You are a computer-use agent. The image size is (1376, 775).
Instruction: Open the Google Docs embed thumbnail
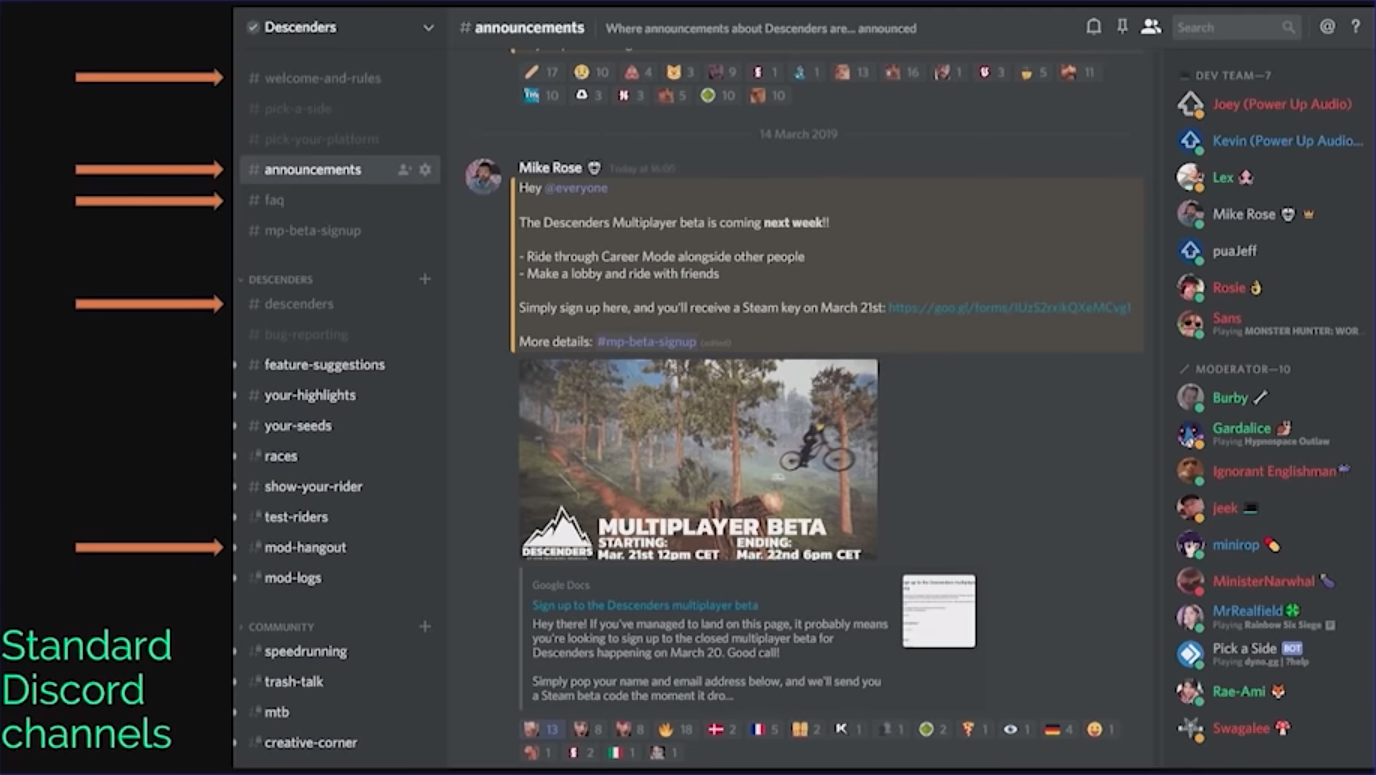coord(938,611)
